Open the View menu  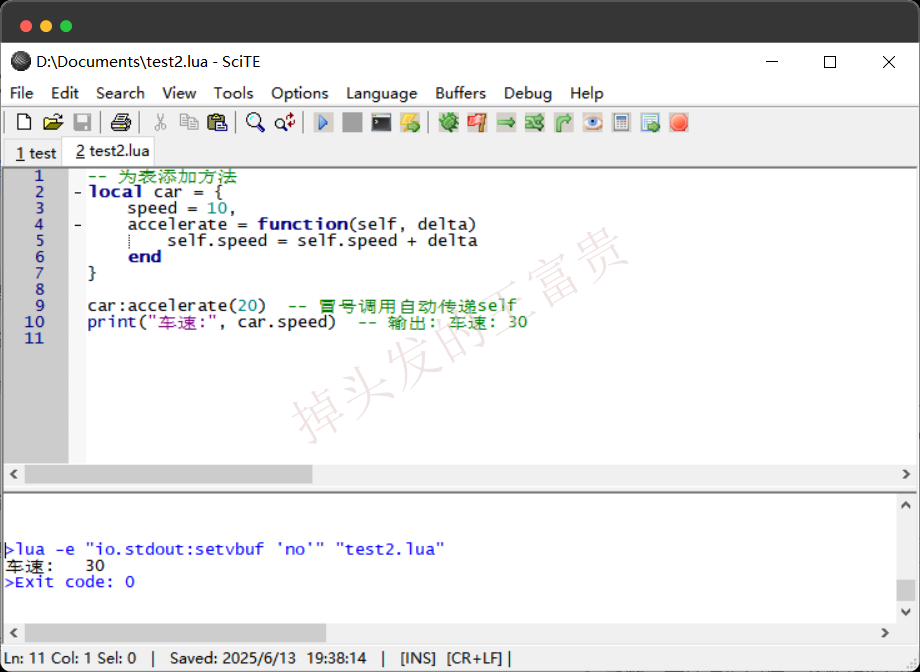[x=179, y=93]
